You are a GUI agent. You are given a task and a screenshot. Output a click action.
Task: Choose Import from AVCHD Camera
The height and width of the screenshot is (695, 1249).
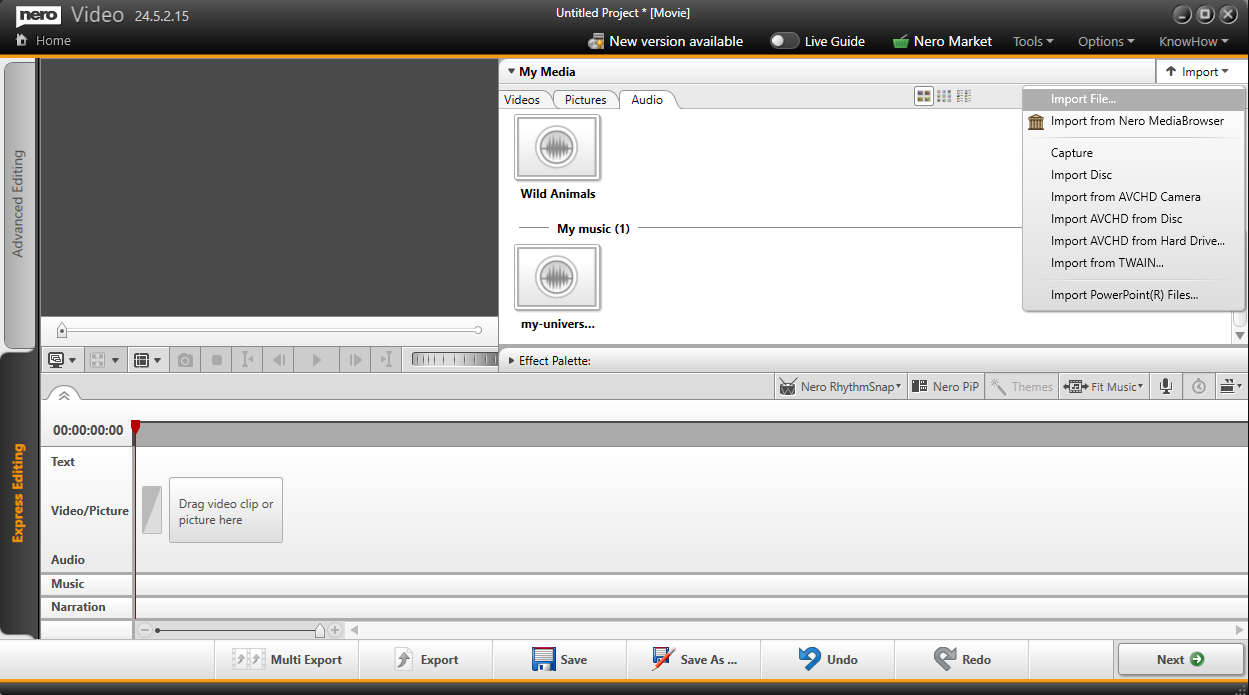1134,197
